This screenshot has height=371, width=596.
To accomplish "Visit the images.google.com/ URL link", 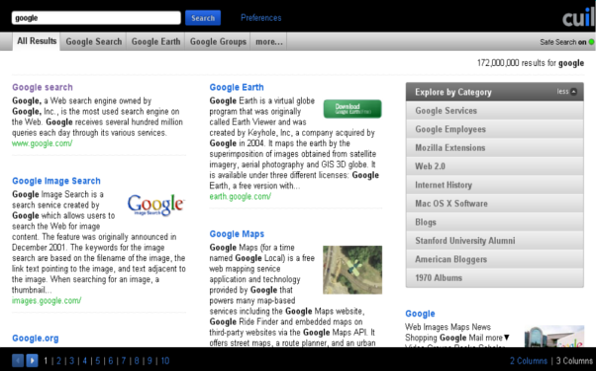I will (46, 301).
